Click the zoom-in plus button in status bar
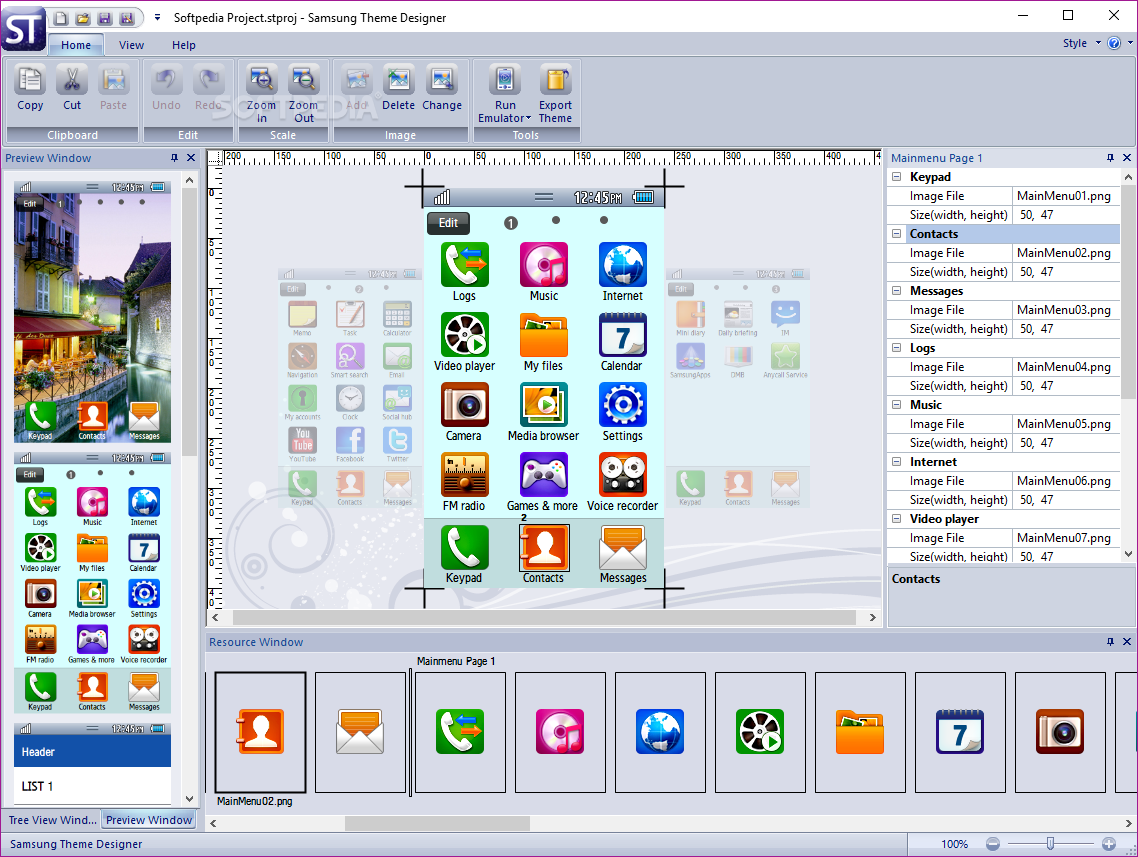1138x857 pixels. (x=1108, y=843)
